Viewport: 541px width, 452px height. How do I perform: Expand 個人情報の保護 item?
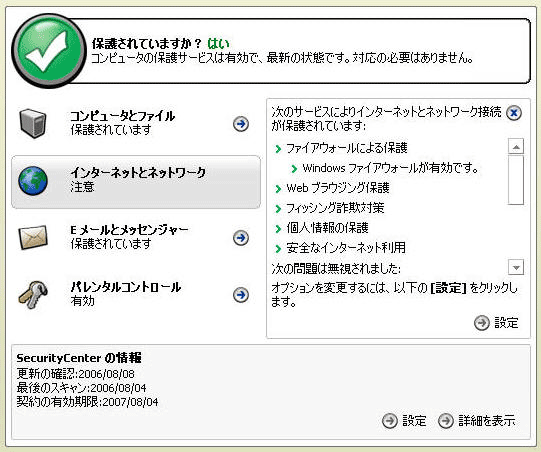point(322,228)
